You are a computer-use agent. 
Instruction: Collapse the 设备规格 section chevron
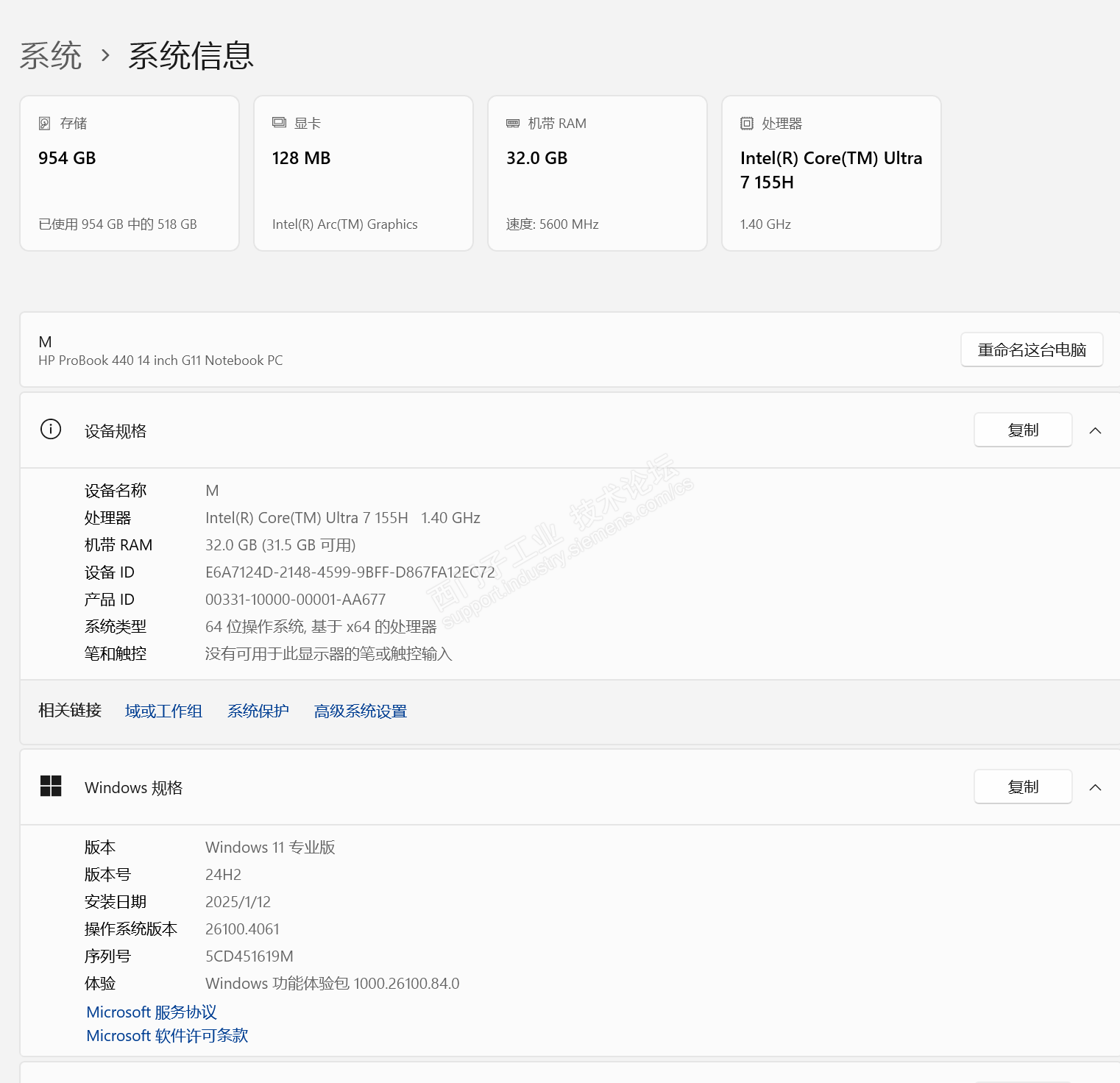tap(1095, 430)
